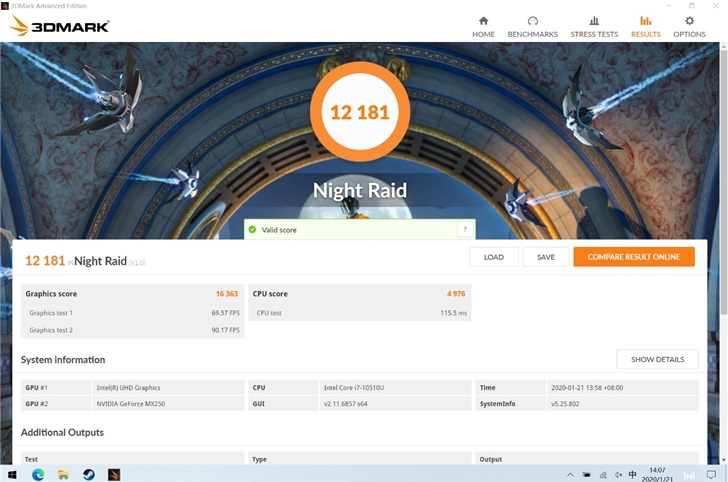Click the large 12 181 score circle
Viewport: 728px width, 482px height.
pos(360,112)
